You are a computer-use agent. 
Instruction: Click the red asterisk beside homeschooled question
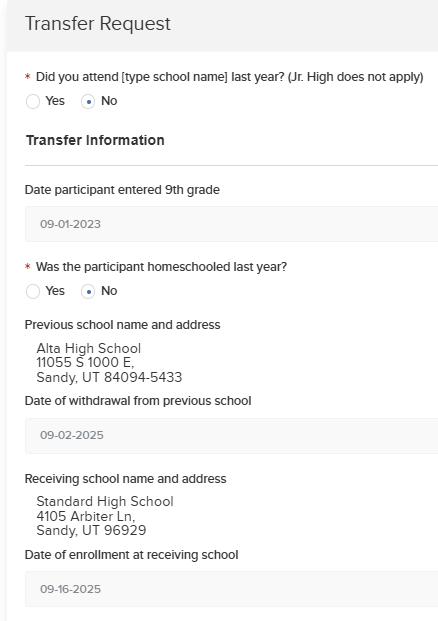pos(28,266)
